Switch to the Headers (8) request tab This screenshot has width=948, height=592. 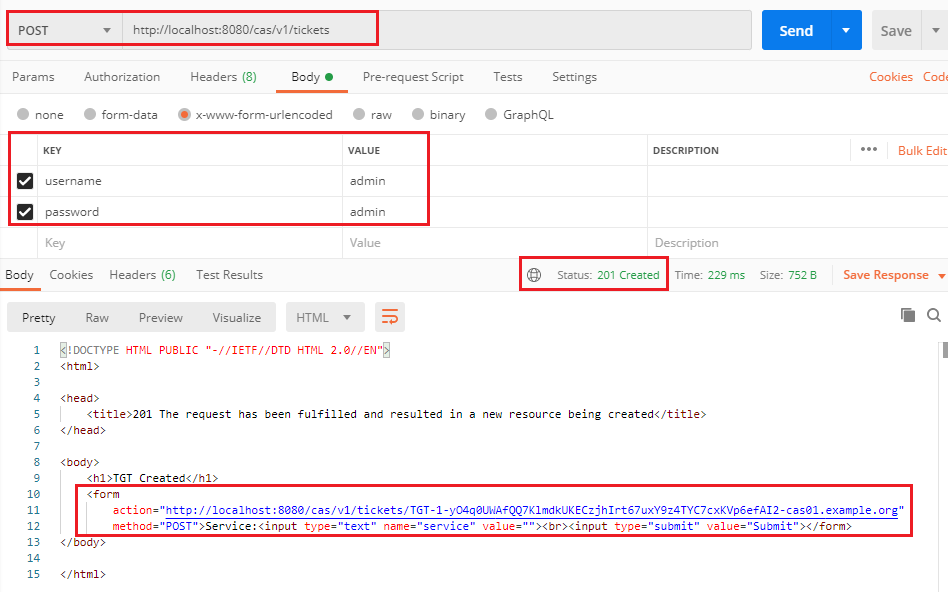222,77
